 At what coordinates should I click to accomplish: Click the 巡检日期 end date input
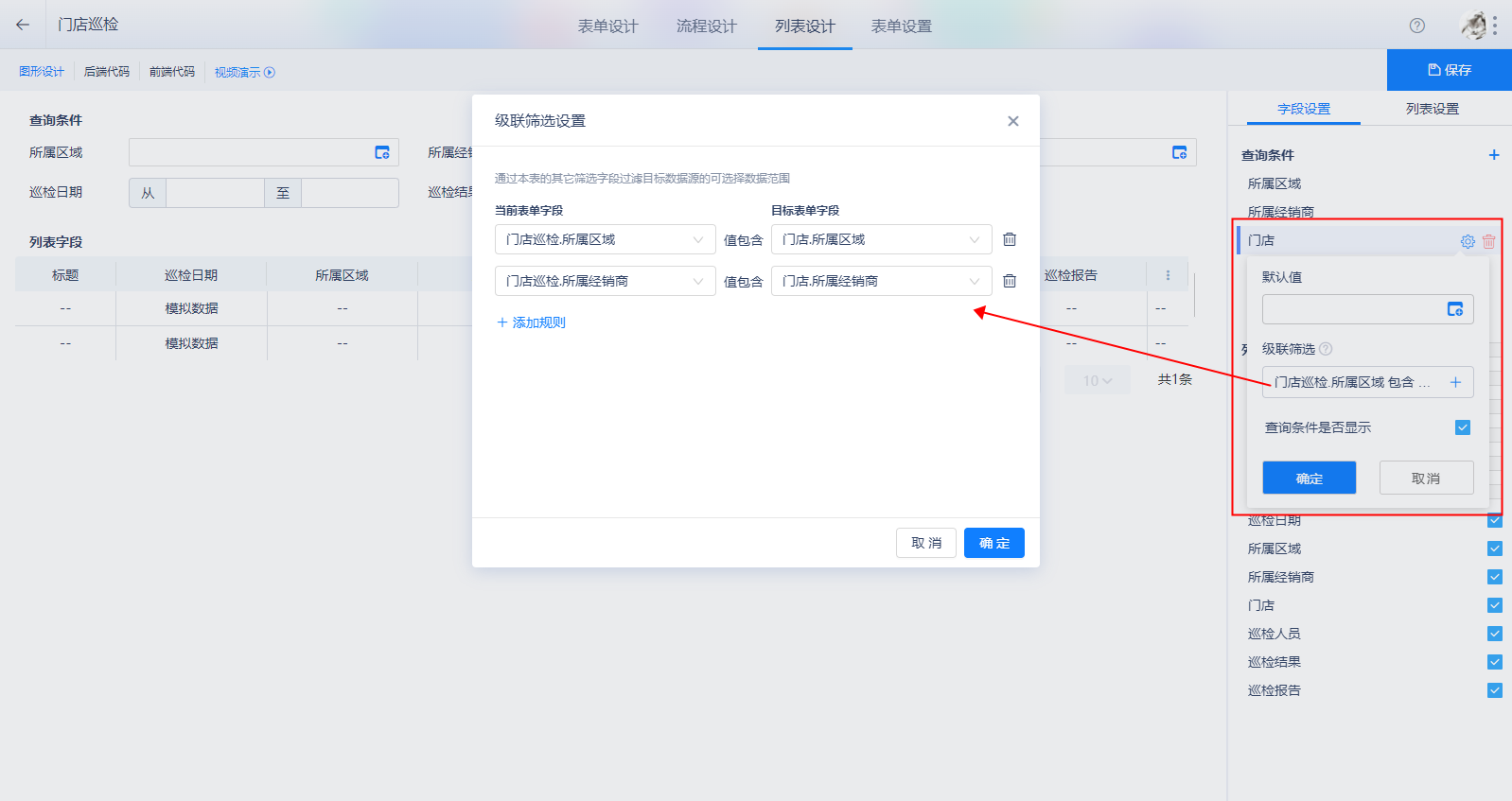[x=350, y=193]
